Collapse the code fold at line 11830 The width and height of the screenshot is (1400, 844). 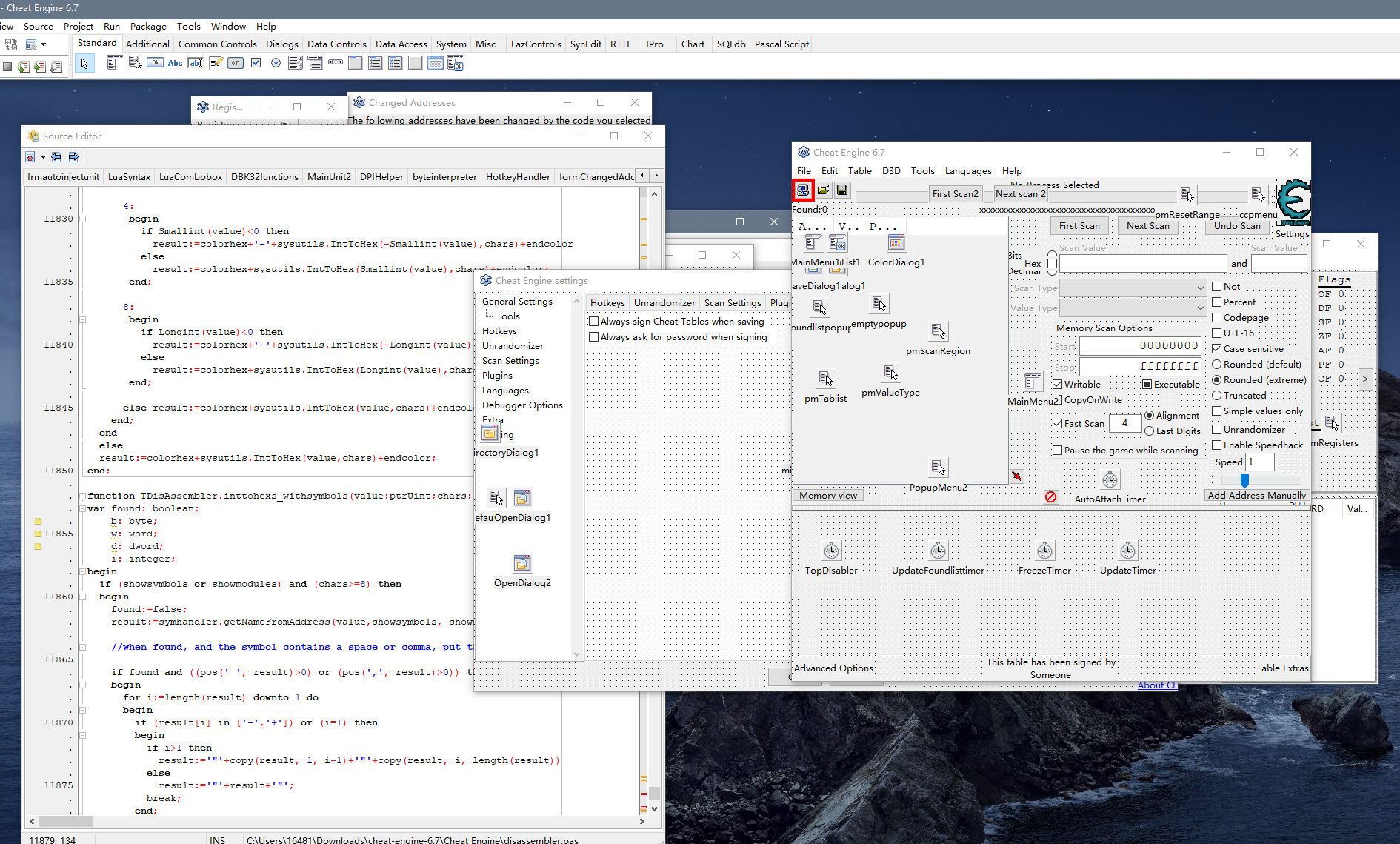83,219
